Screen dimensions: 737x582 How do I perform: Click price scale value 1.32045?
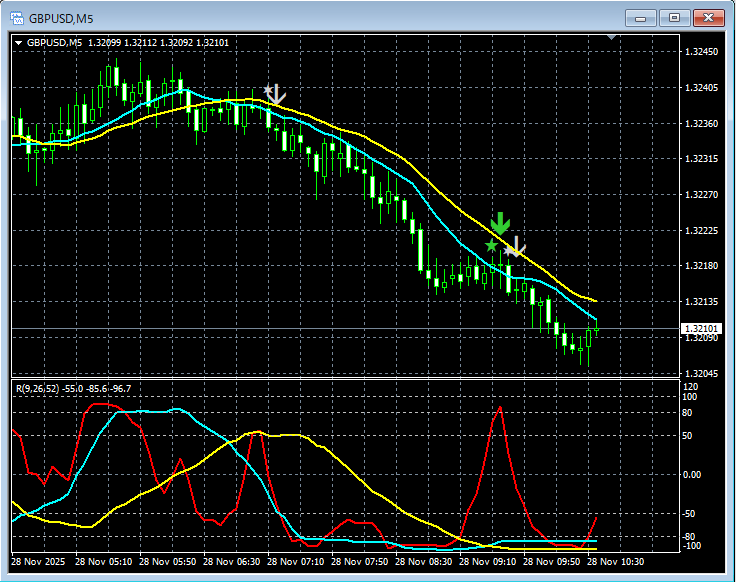(x=702, y=374)
